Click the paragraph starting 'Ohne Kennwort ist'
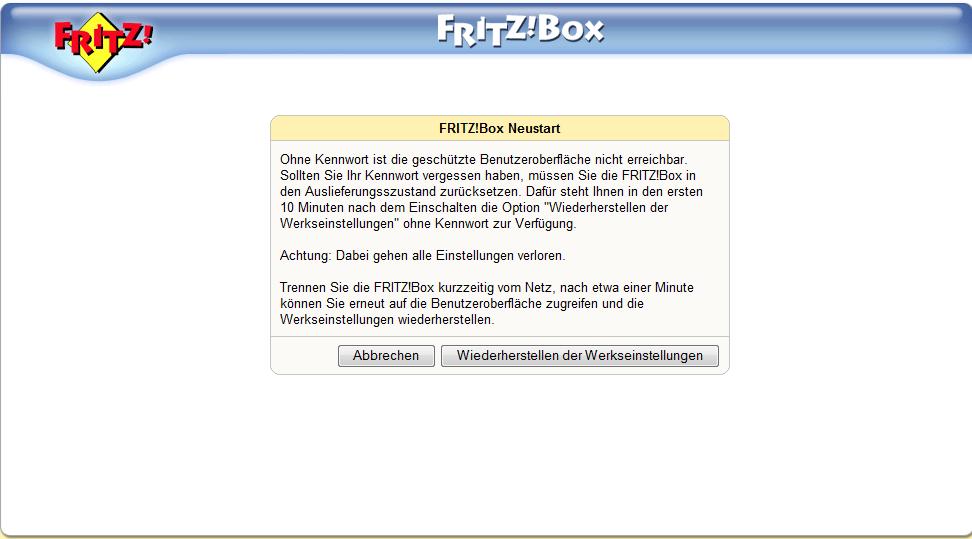 [x=492, y=192]
